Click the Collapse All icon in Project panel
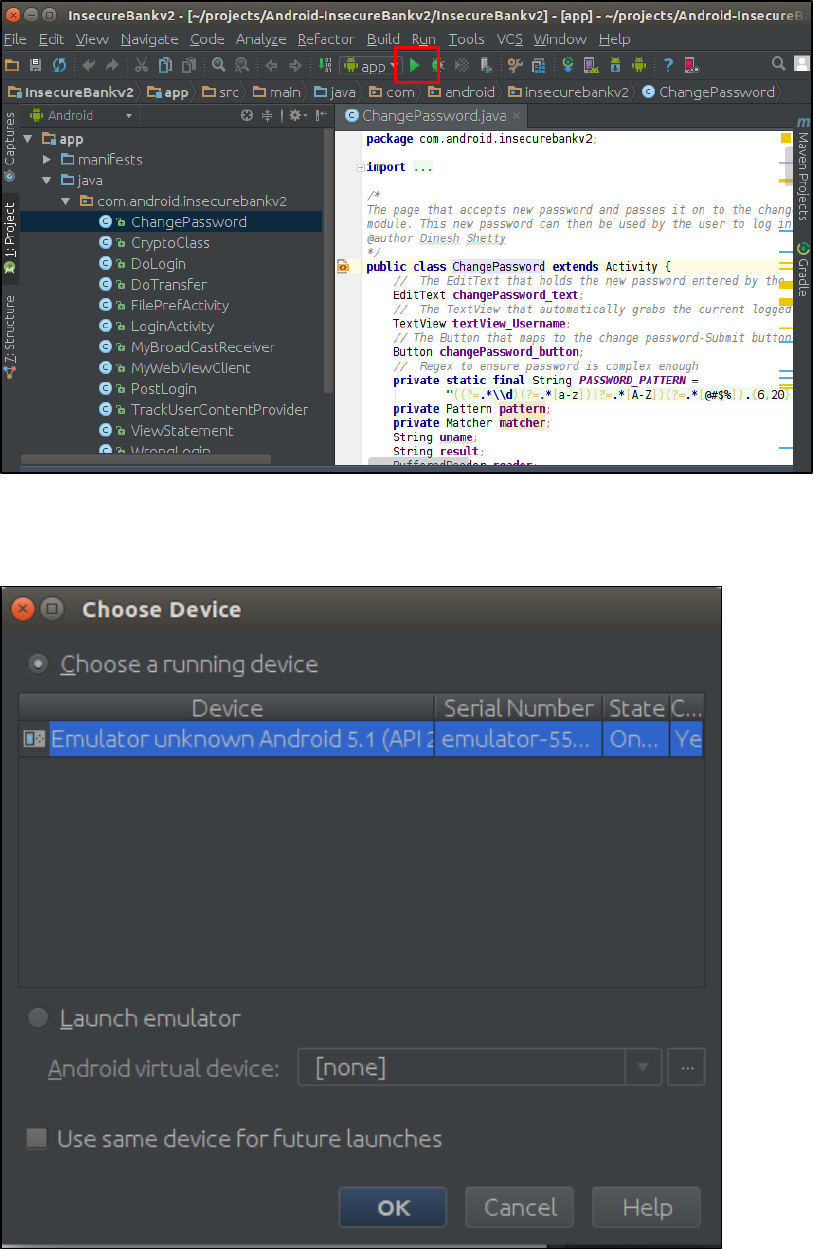Screen dimensions: 813x1249 pyautogui.click(x=267, y=116)
